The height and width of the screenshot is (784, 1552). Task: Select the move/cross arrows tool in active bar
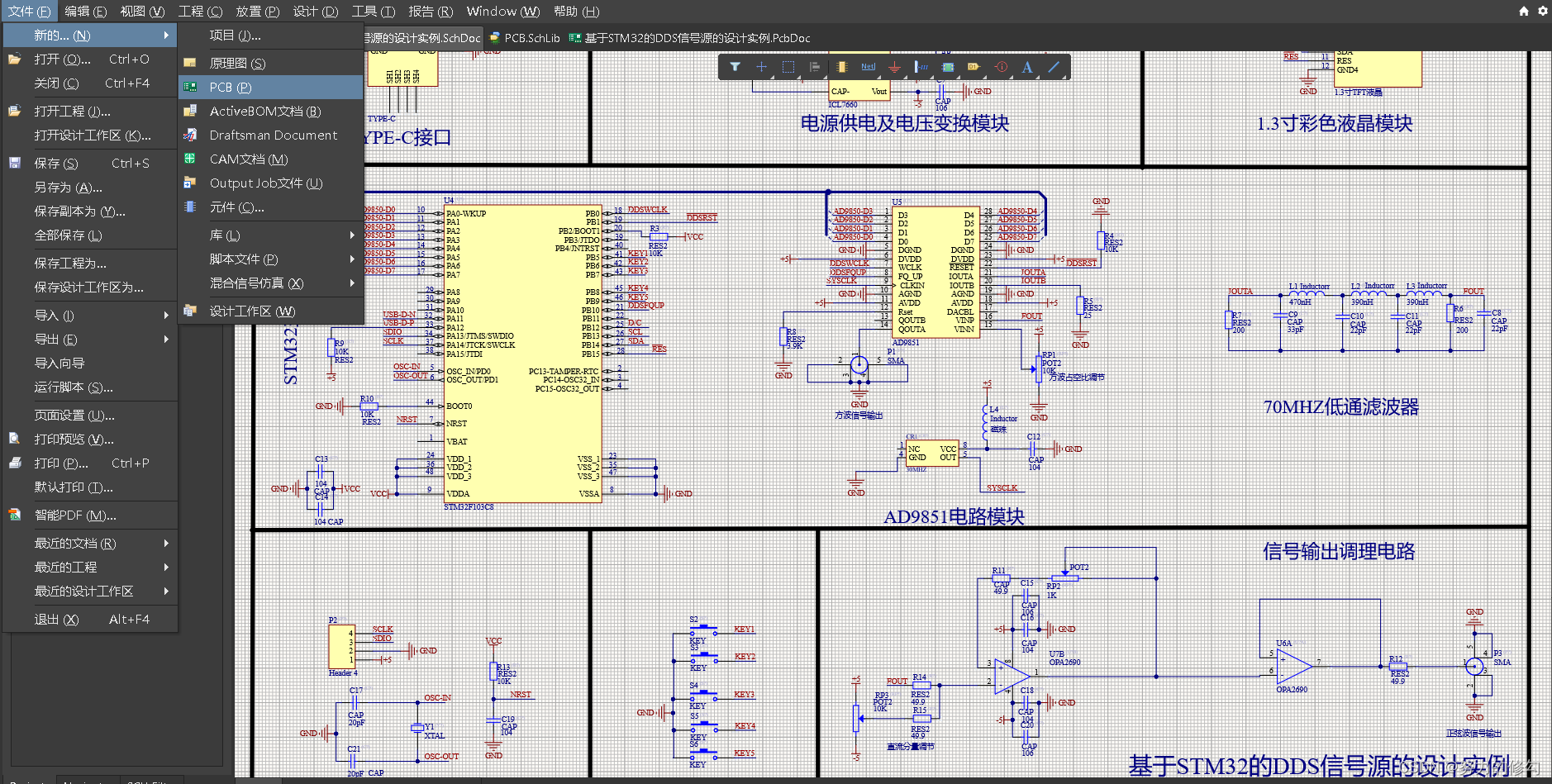tap(761, 67)
